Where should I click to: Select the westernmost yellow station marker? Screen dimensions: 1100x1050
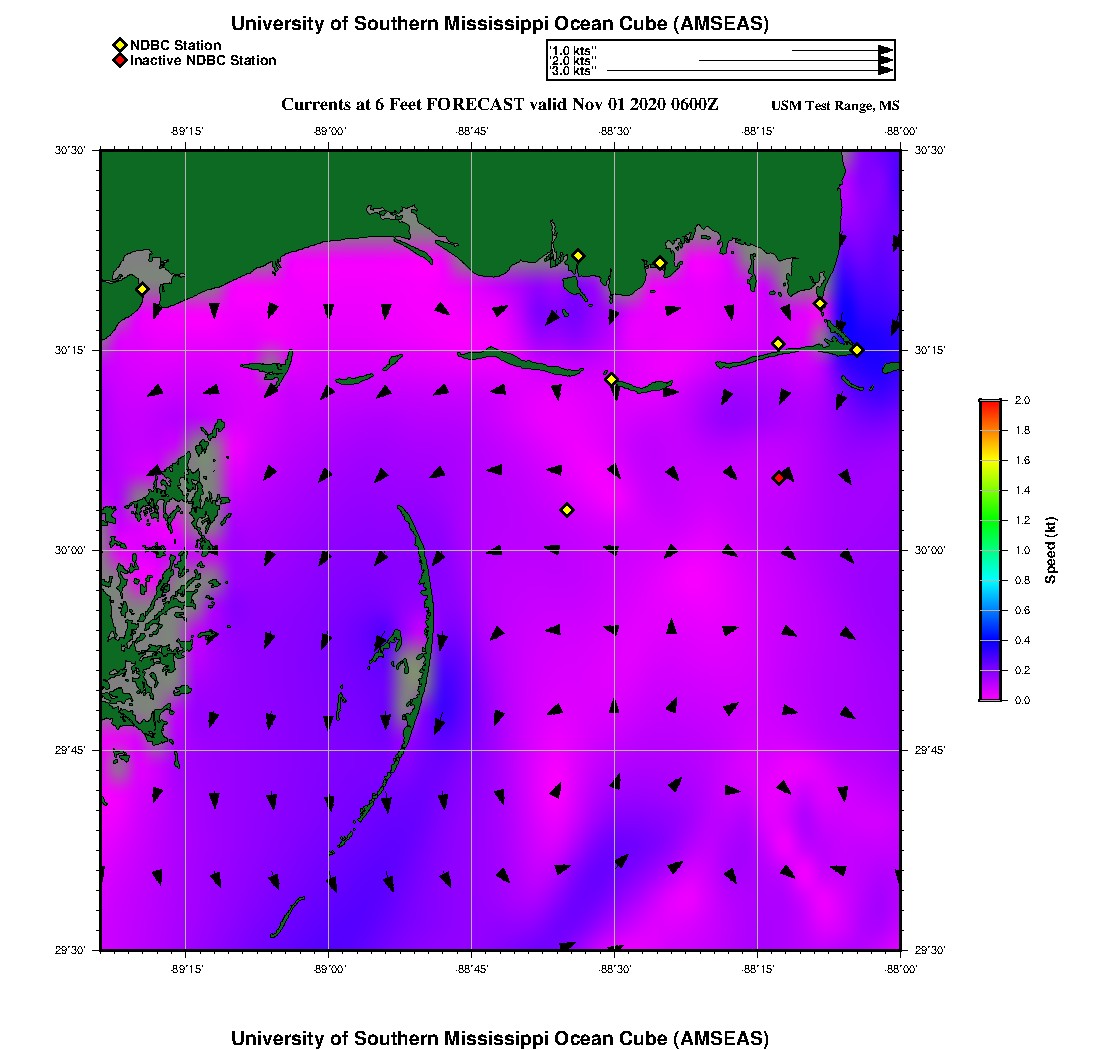[143, 289]
